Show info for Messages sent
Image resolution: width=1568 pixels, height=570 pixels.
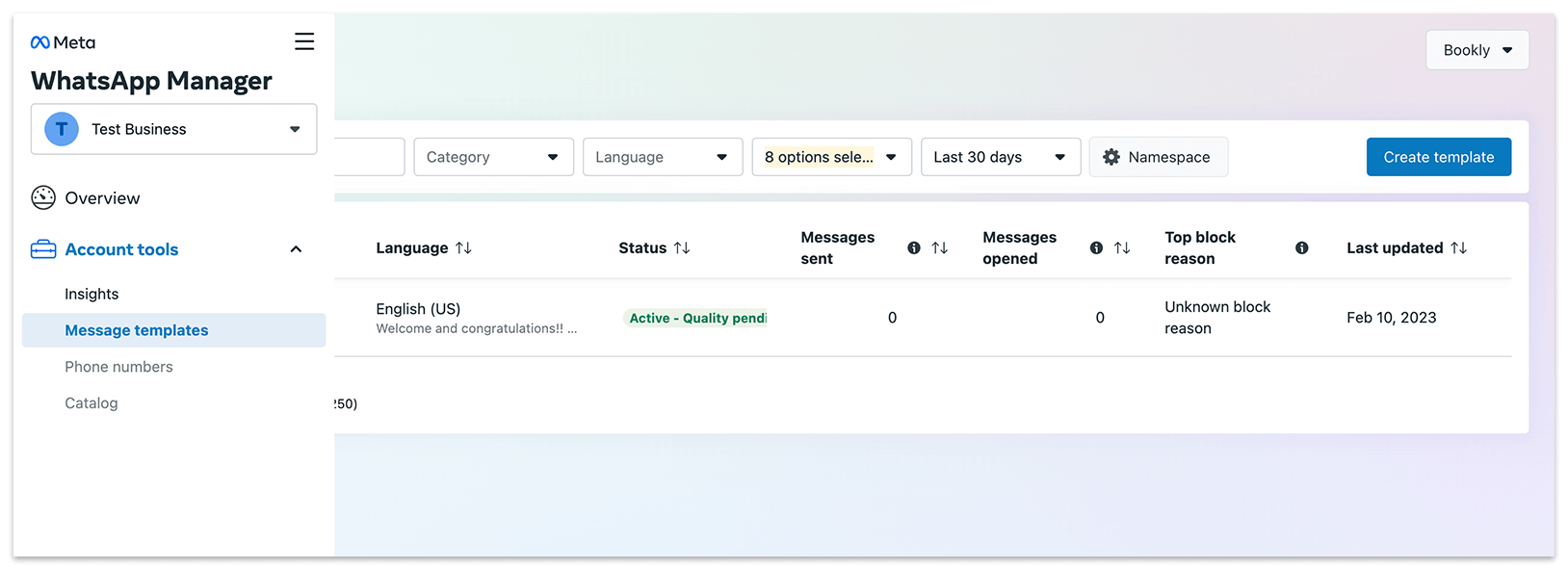(914, 247)
